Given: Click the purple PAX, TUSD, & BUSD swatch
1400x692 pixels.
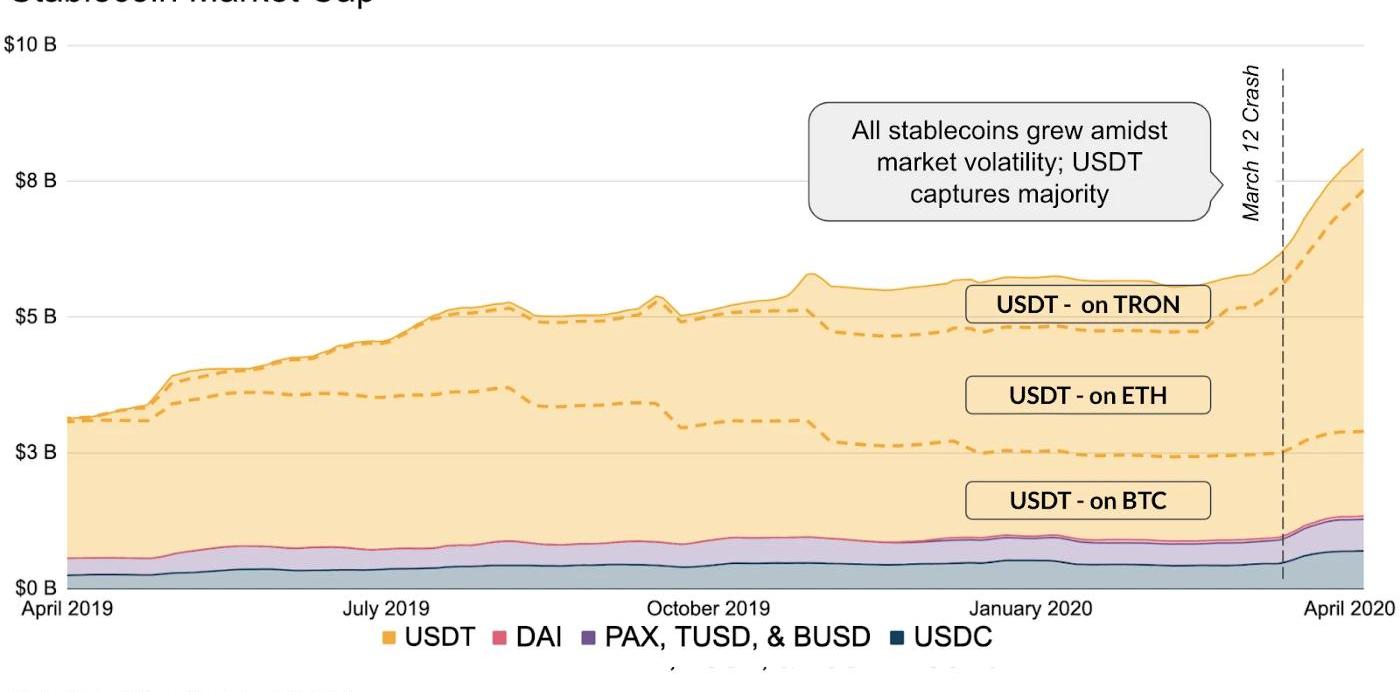Looking at the screenshot, I should pyautogui.click(x=588, y=638).
